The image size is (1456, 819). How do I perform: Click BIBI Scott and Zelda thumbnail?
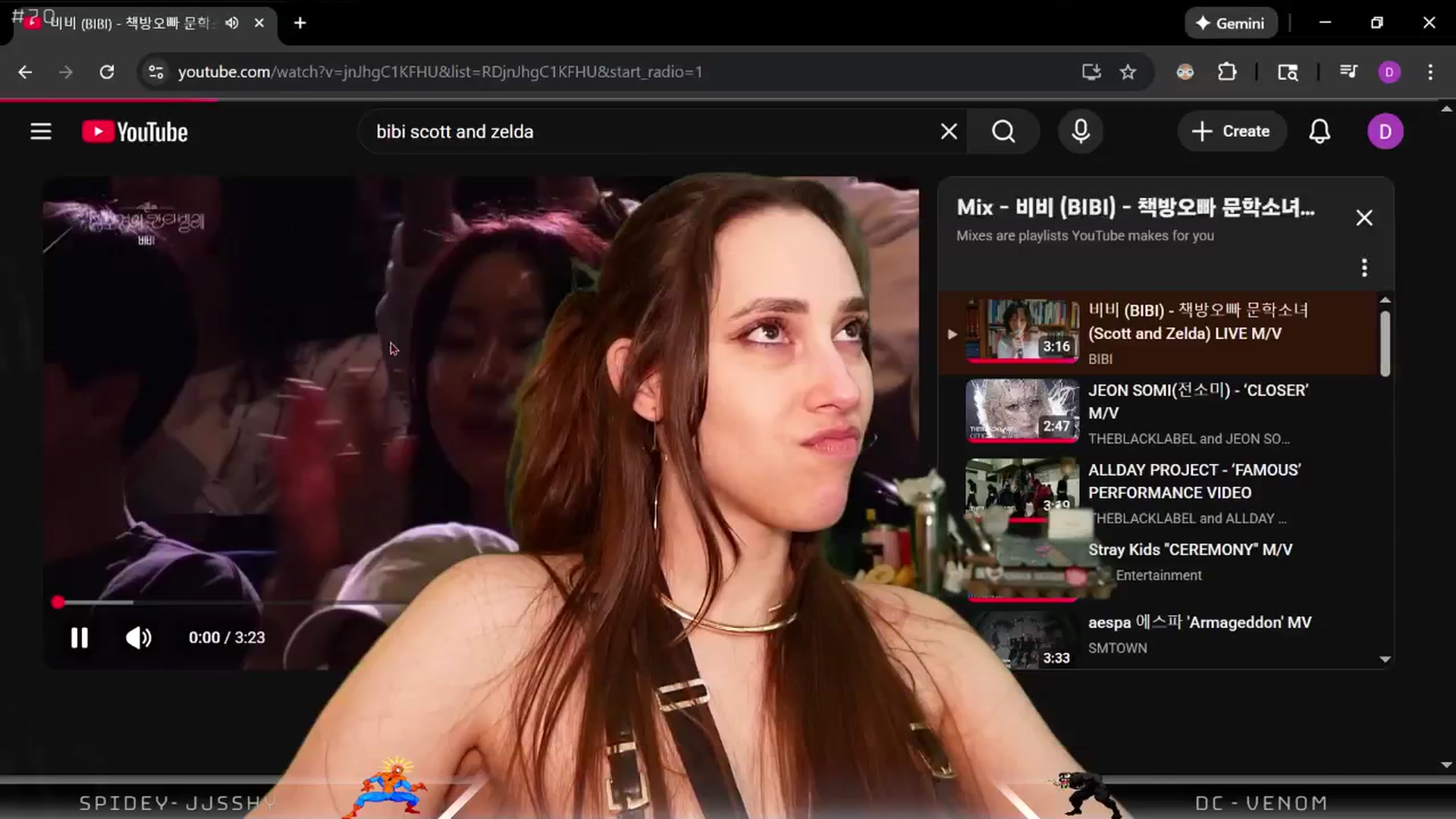point(1021,331)
